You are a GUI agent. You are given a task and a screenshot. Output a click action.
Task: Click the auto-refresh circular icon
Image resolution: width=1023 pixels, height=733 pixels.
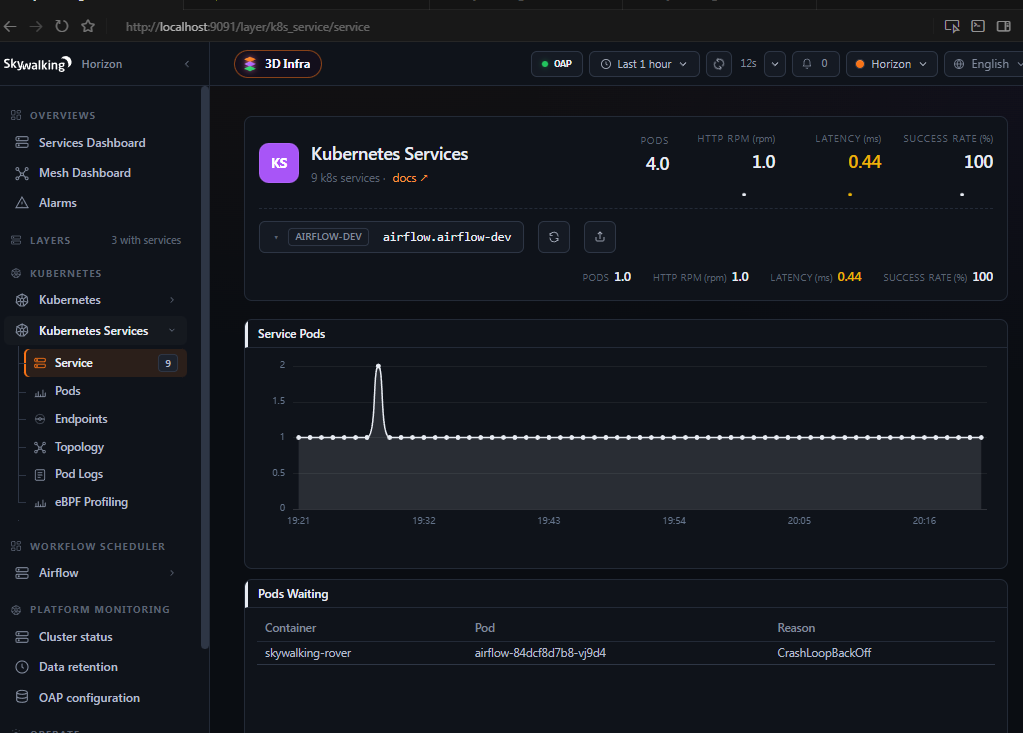(x=719, y=64)
